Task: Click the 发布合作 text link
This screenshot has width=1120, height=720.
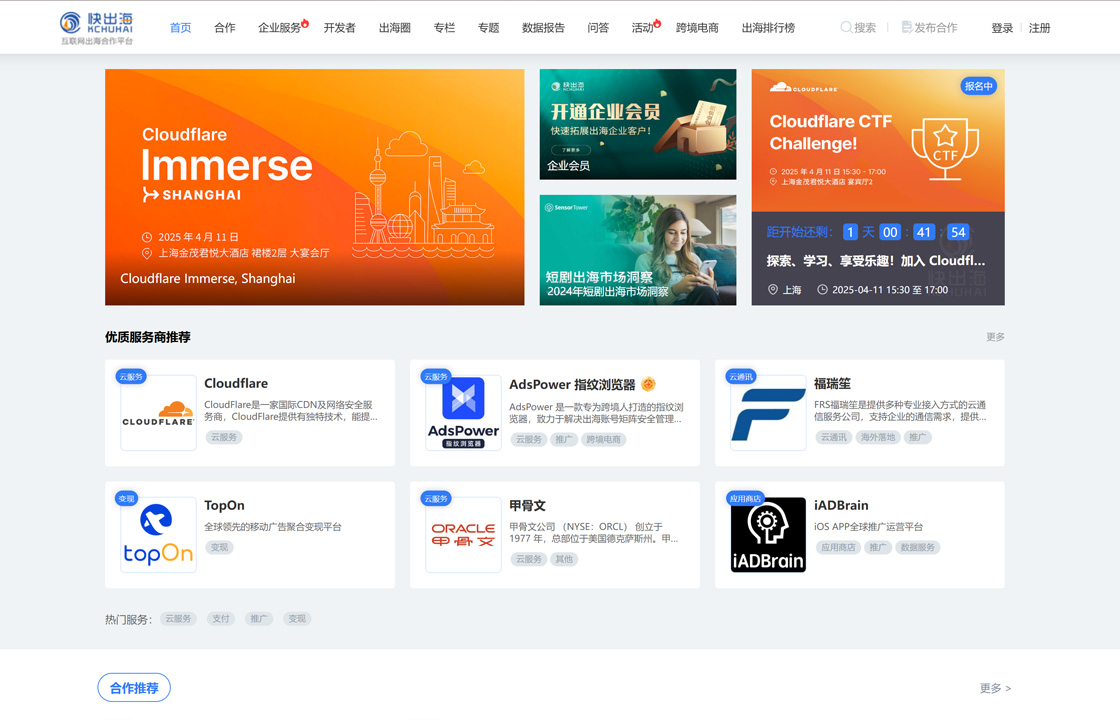Action: [x=936, y=28]
